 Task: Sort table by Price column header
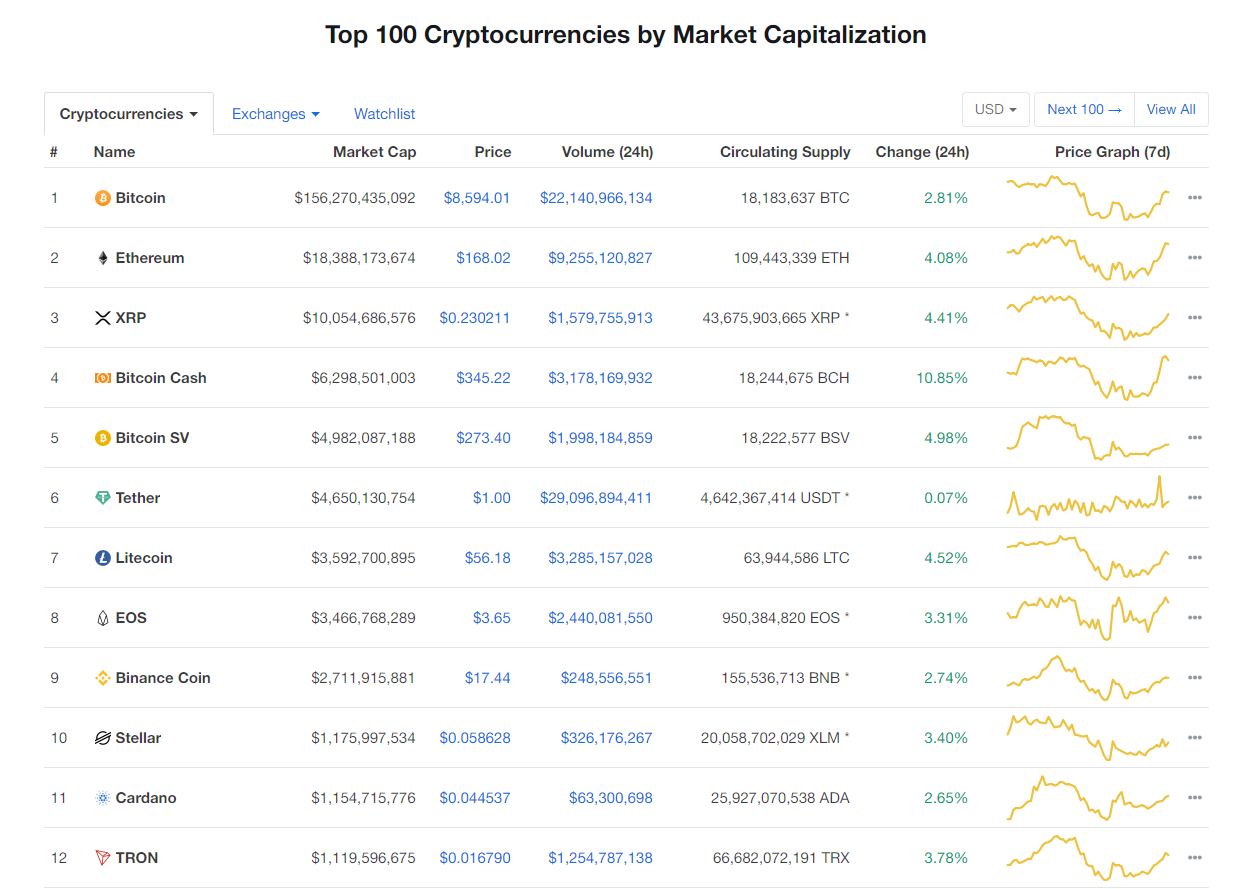click(x=493, y=152)
